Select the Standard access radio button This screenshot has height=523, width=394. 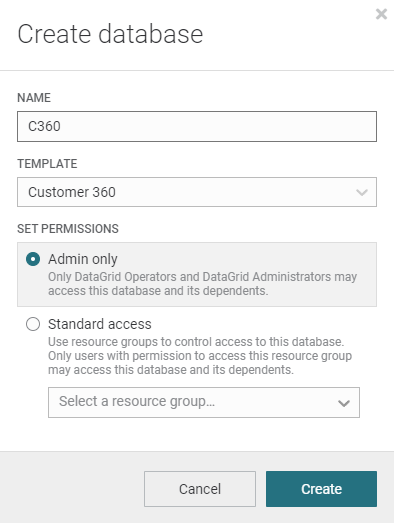[x=33, y=324]
